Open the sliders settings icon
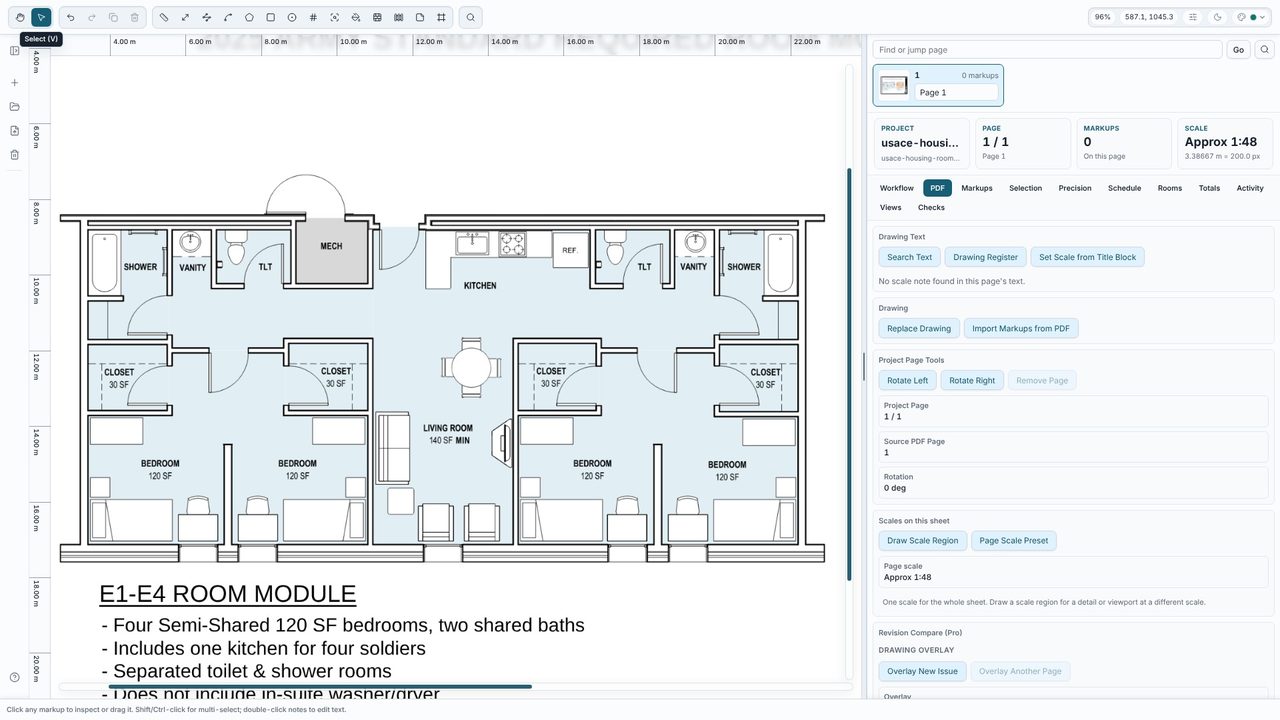1280x720 pixels. coord(1193,17)
